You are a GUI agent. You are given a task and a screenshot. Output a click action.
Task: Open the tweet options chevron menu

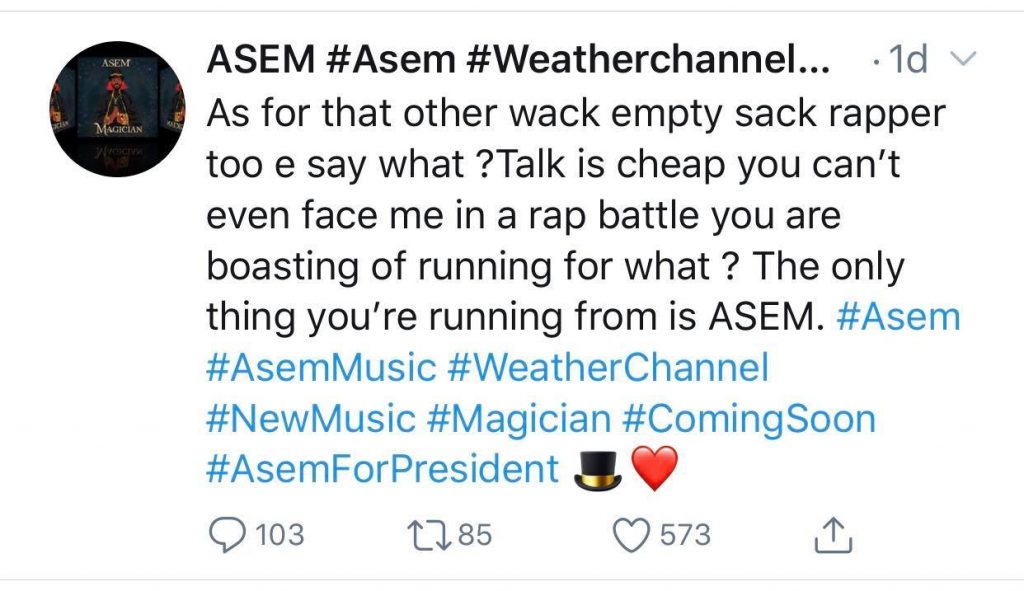tap(961, 62)
